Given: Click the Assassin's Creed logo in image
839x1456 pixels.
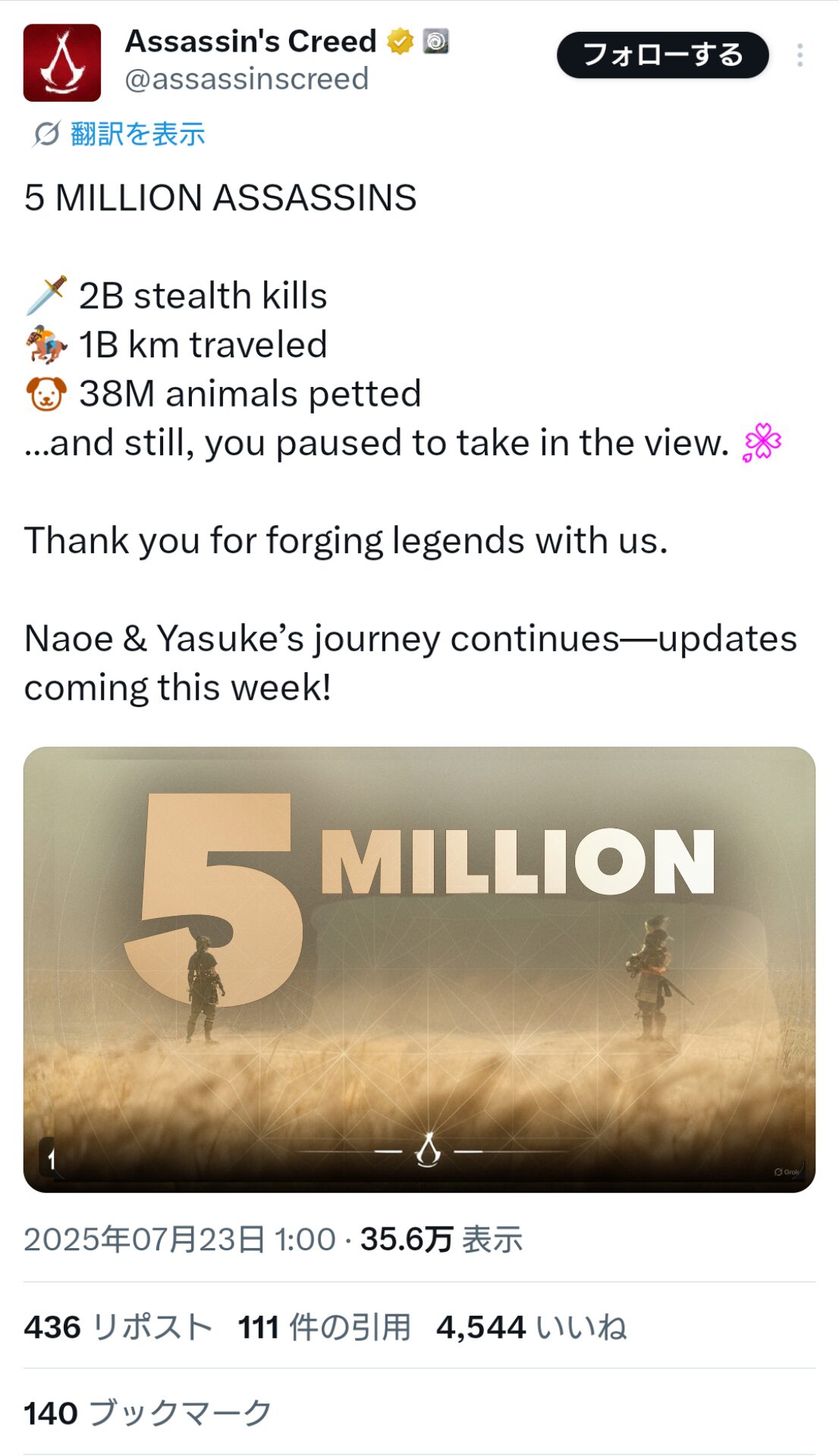Looking at the screenshot, I should 429,1150.
